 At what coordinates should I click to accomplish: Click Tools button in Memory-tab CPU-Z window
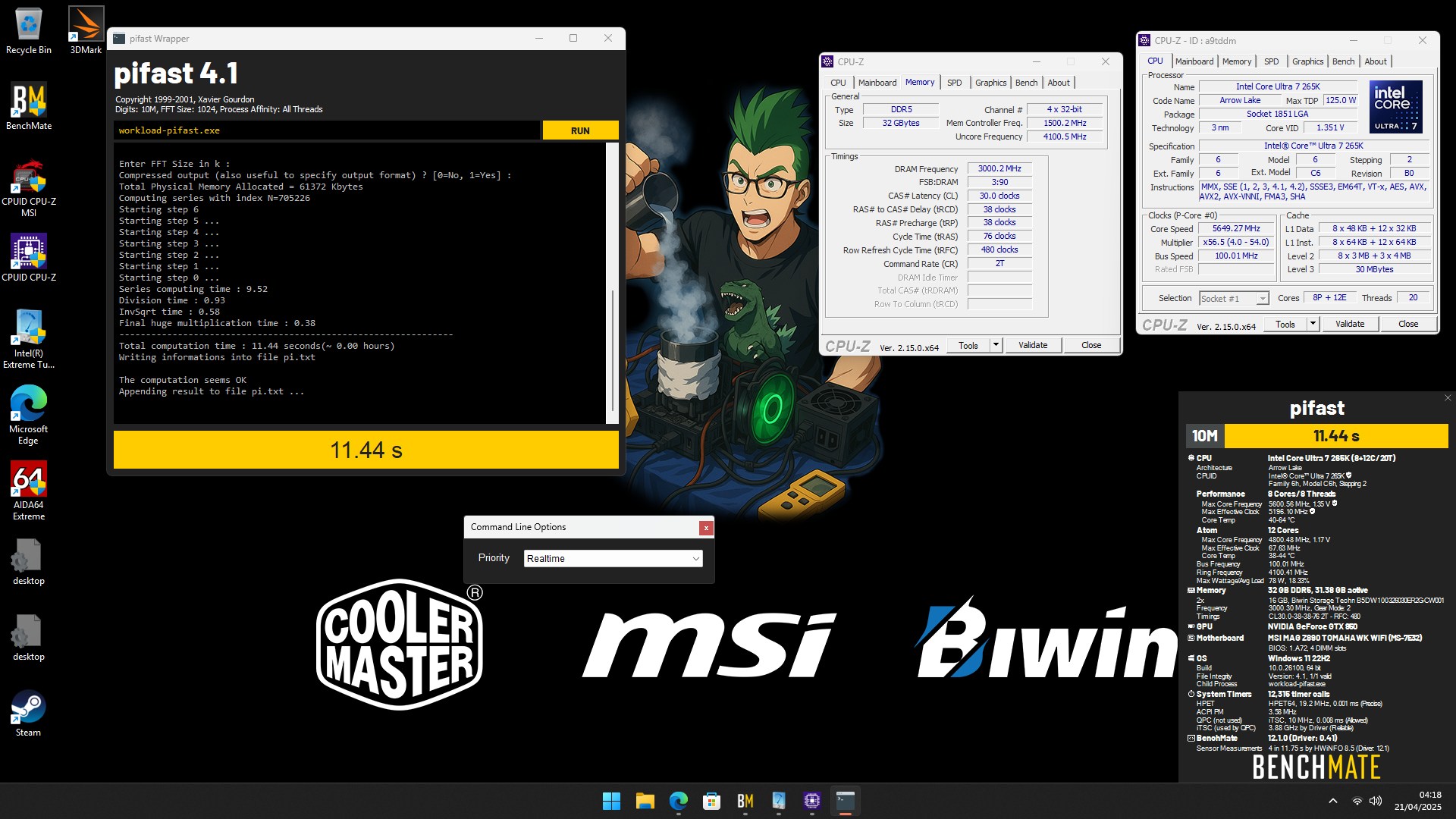[x=968, y=345]
